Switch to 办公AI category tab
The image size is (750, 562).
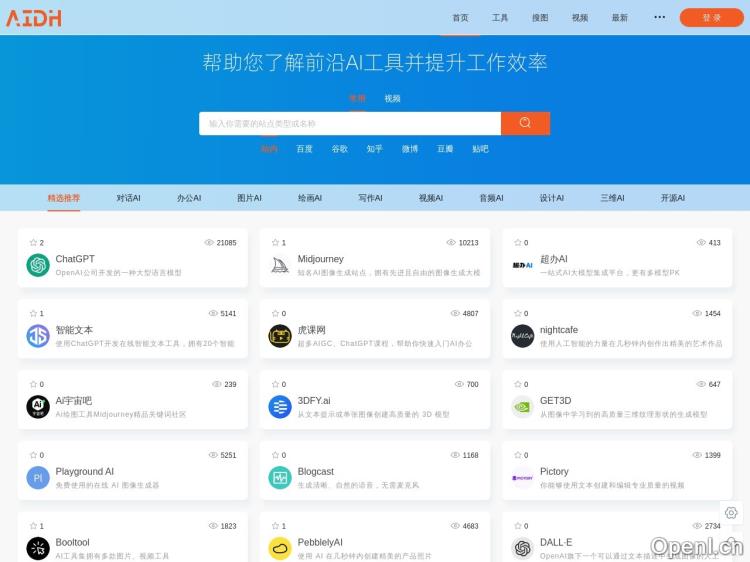[189, 198]
